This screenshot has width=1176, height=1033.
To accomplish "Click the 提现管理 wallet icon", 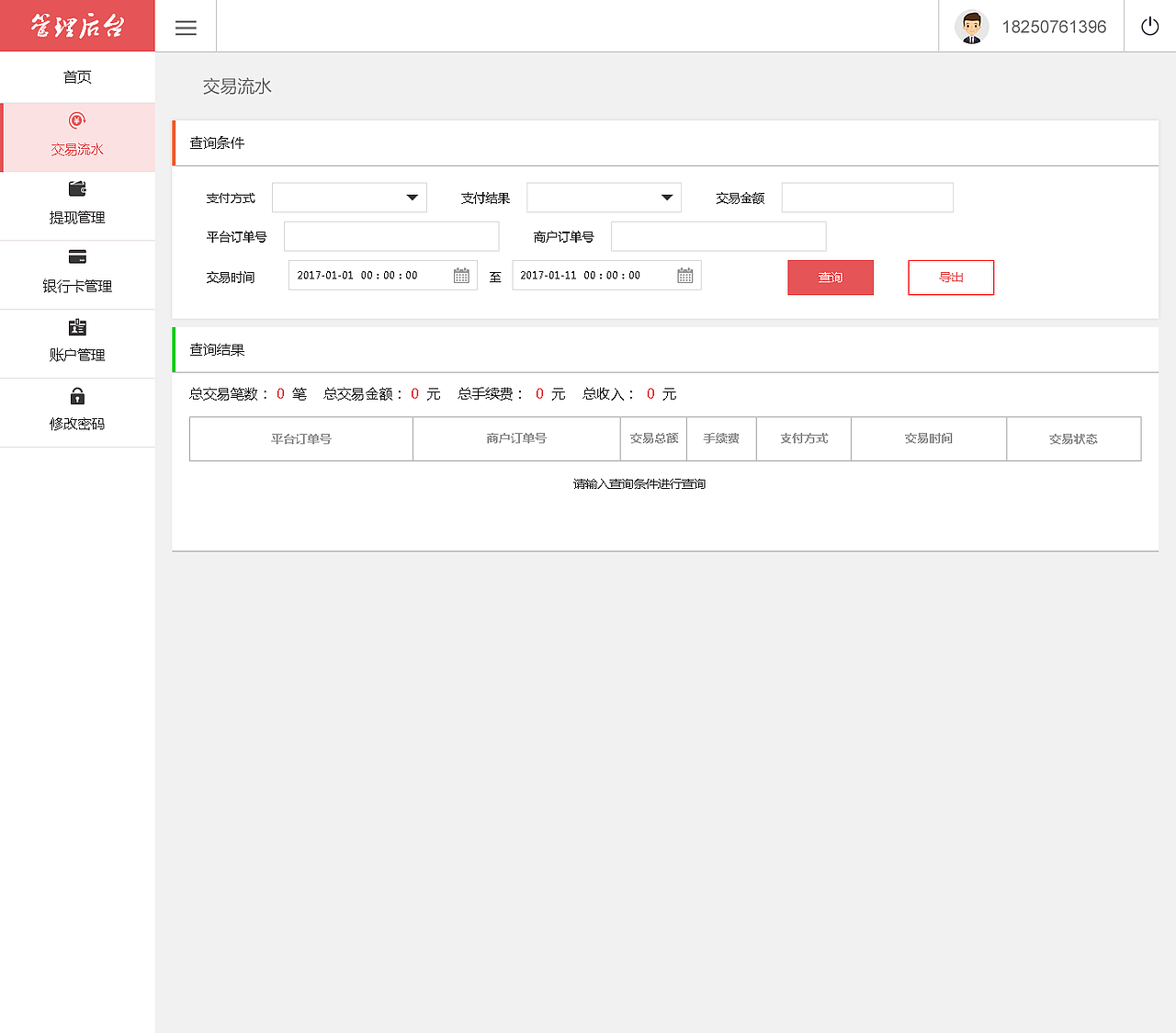I will [77, 188].
